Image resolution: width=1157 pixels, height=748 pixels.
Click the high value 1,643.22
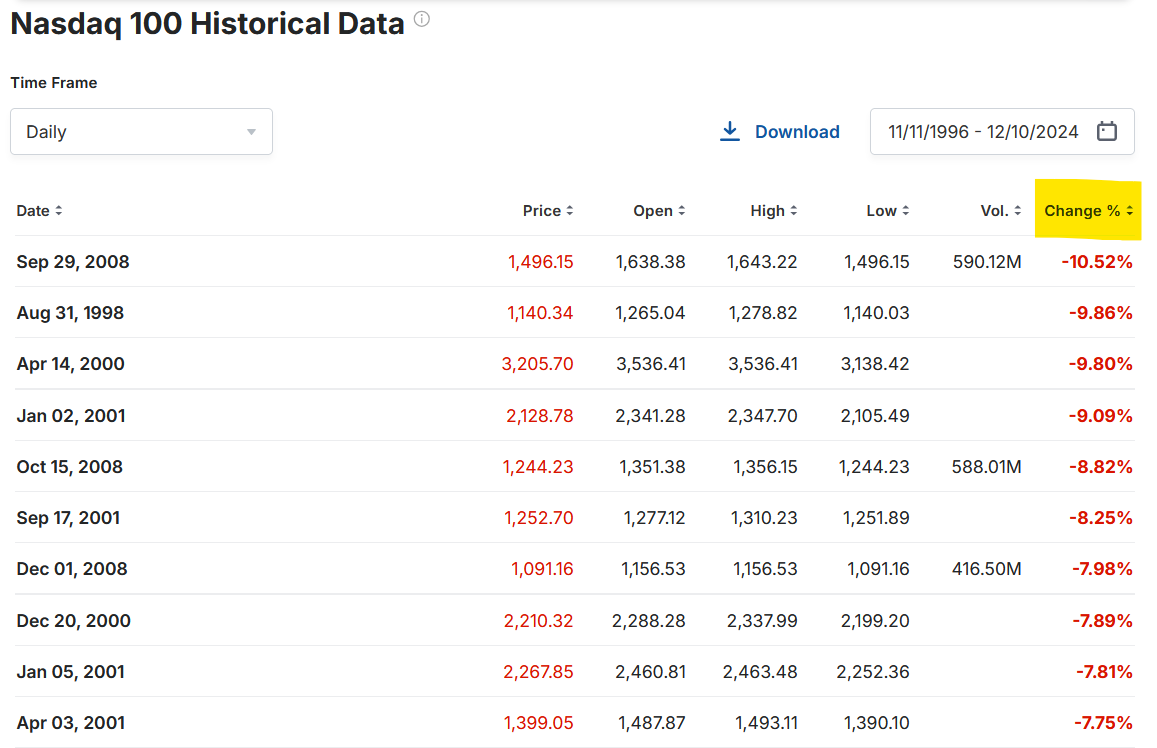click(x=762, y=262)
